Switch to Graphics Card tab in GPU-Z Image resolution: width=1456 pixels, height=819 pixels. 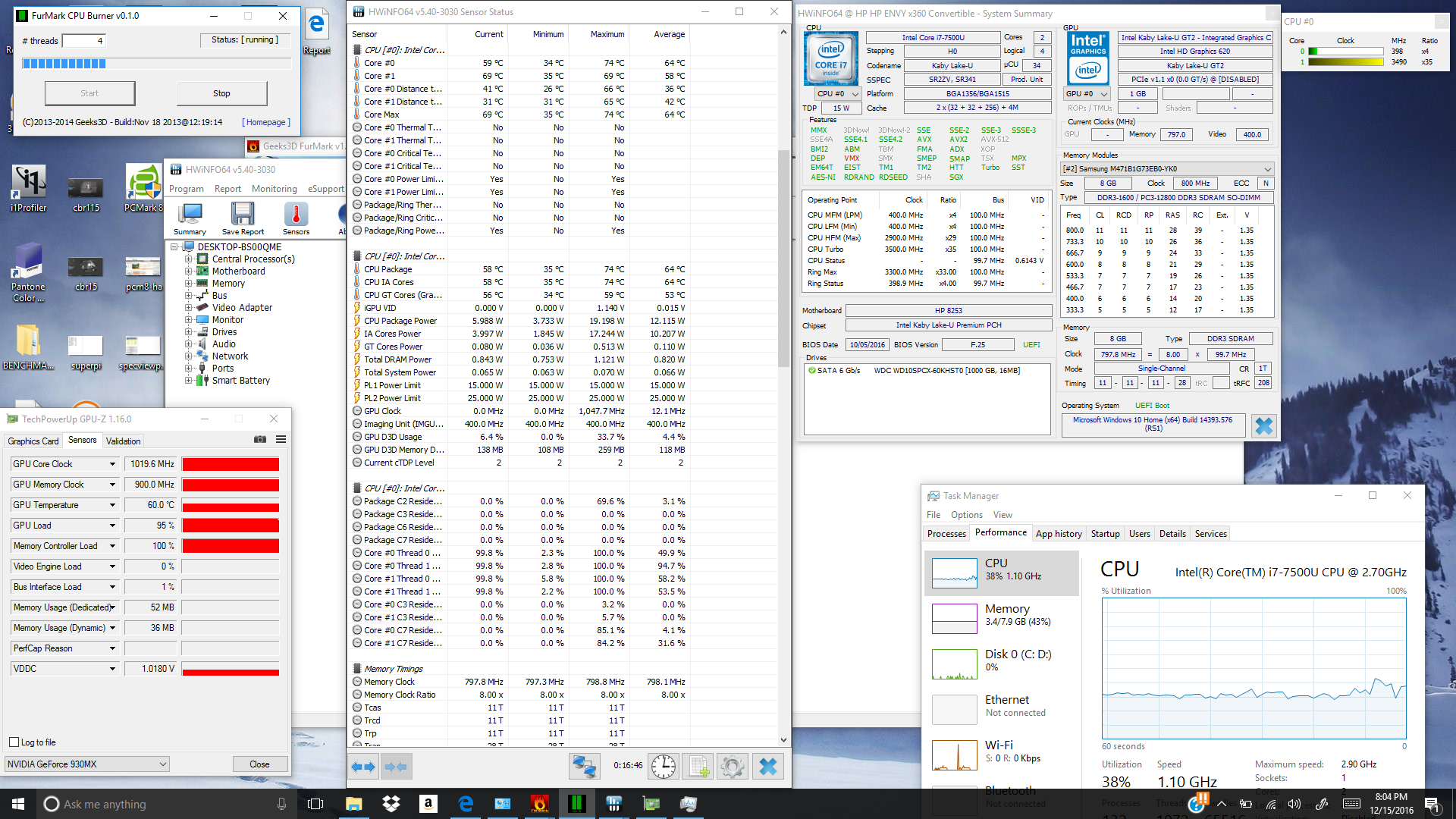[x=33, y=441]
